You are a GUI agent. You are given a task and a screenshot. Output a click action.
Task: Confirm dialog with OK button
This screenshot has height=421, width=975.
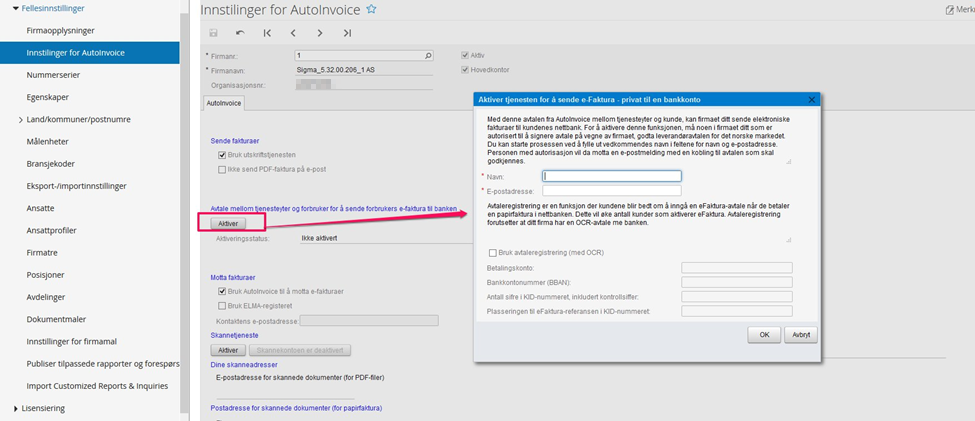click(764, 335)
